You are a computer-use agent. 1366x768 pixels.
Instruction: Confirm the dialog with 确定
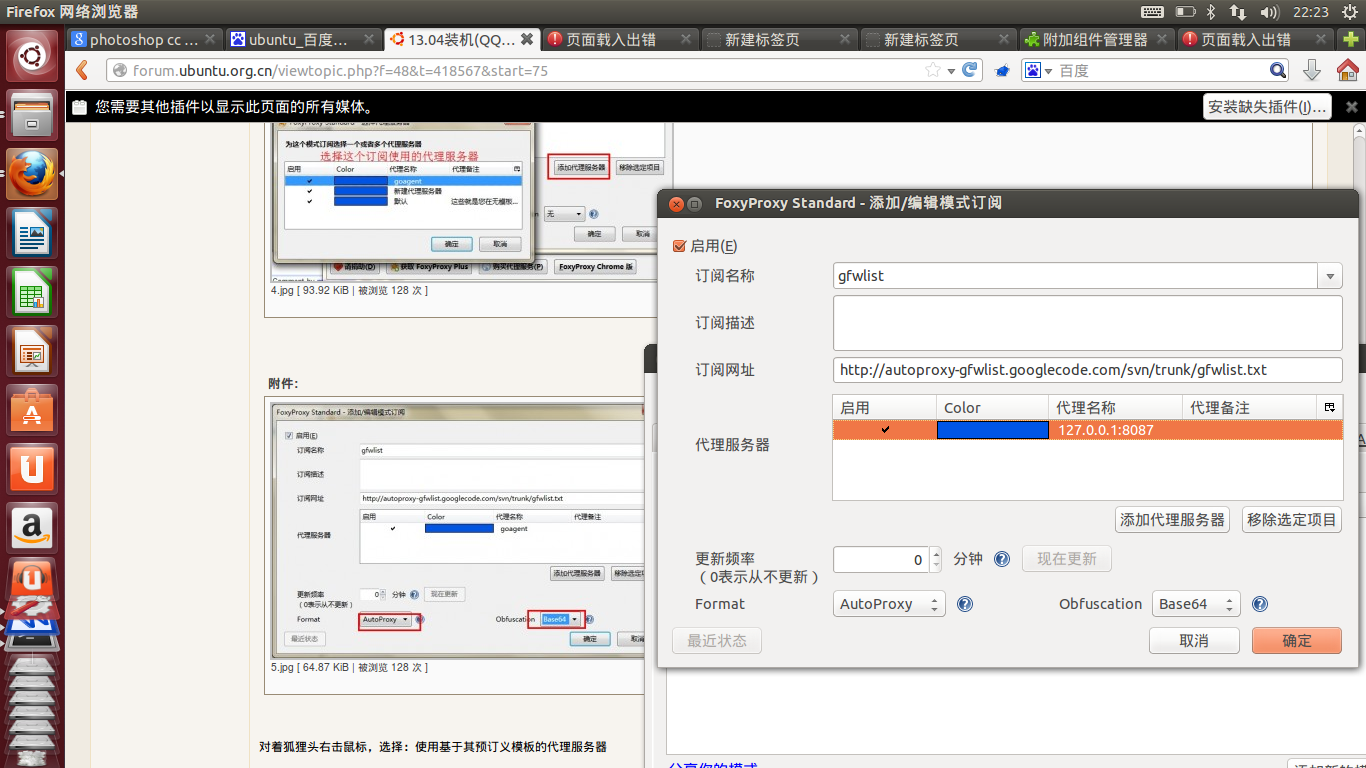pos(1297,640)
